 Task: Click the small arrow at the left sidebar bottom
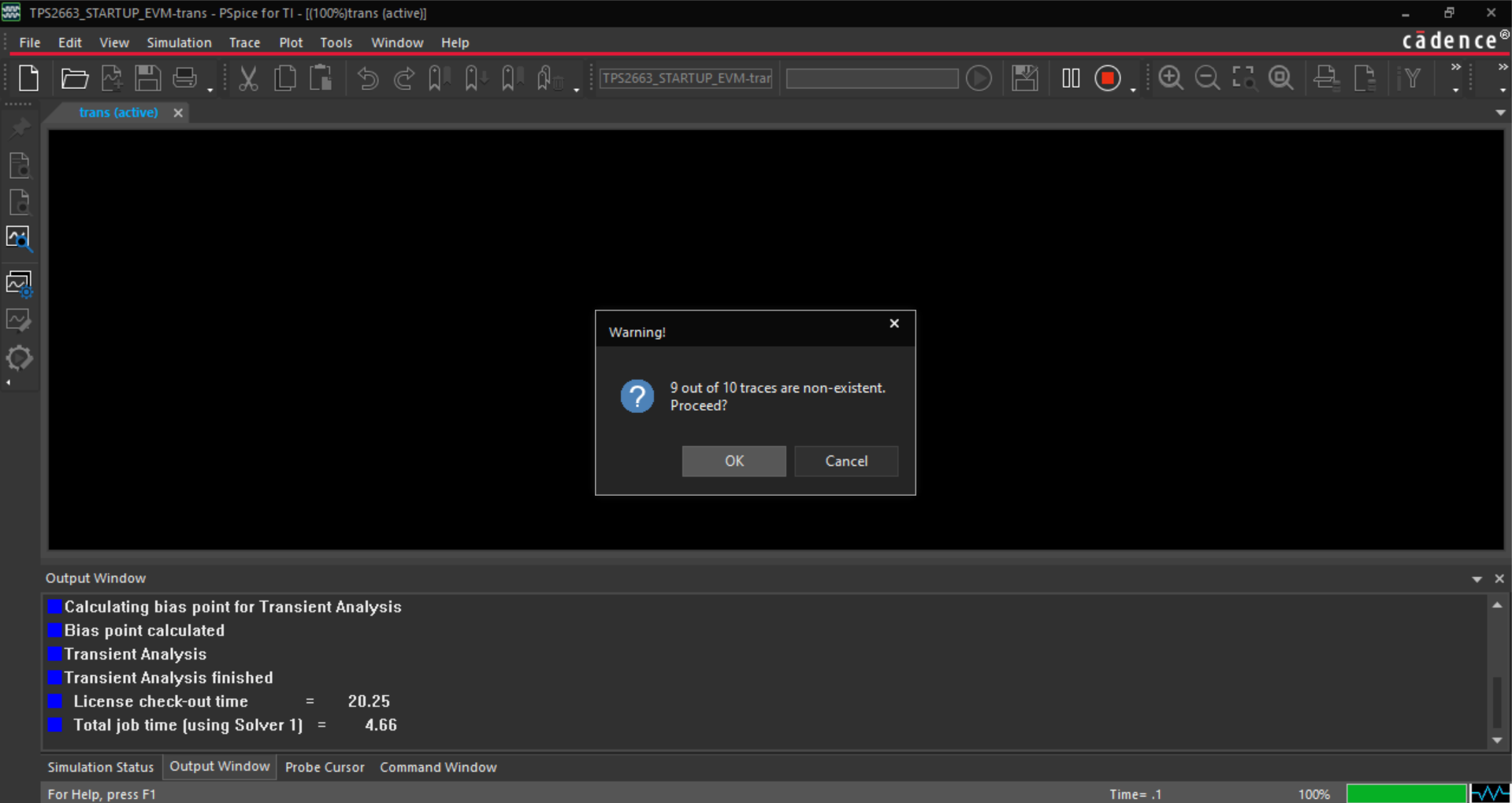tap(9, 383)
